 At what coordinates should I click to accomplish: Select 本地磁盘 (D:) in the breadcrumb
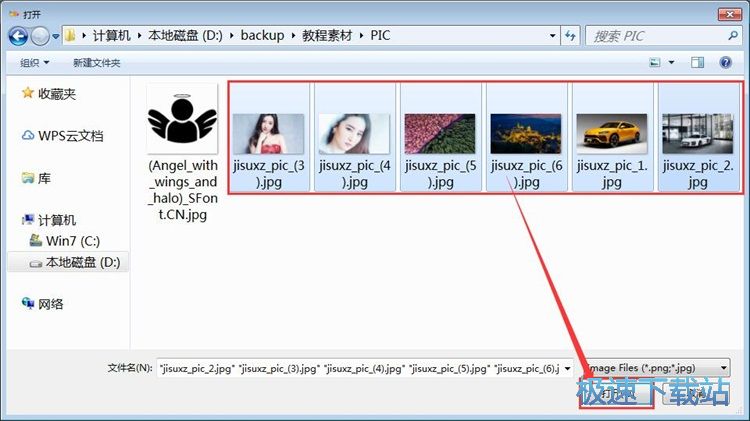[x=186, y=35]
